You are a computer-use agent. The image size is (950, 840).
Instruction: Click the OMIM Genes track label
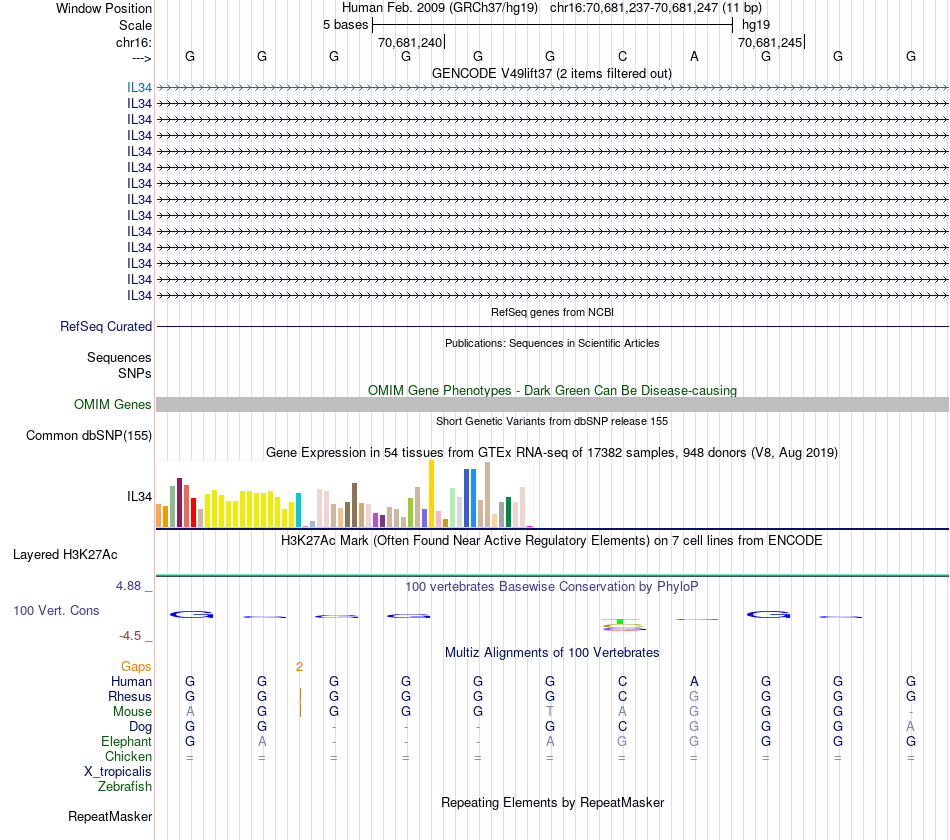[x=113, y=404]
